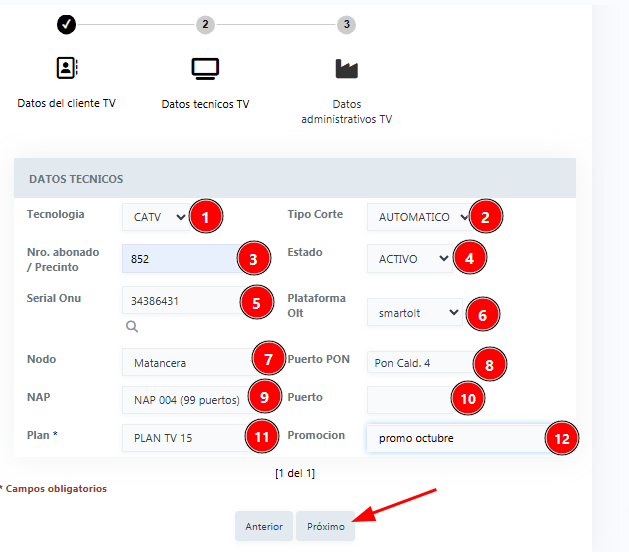The image size is (629, 552).
Task: Open the Tecnologia dropdown showing CATV
Action: (x=154, y=216)
